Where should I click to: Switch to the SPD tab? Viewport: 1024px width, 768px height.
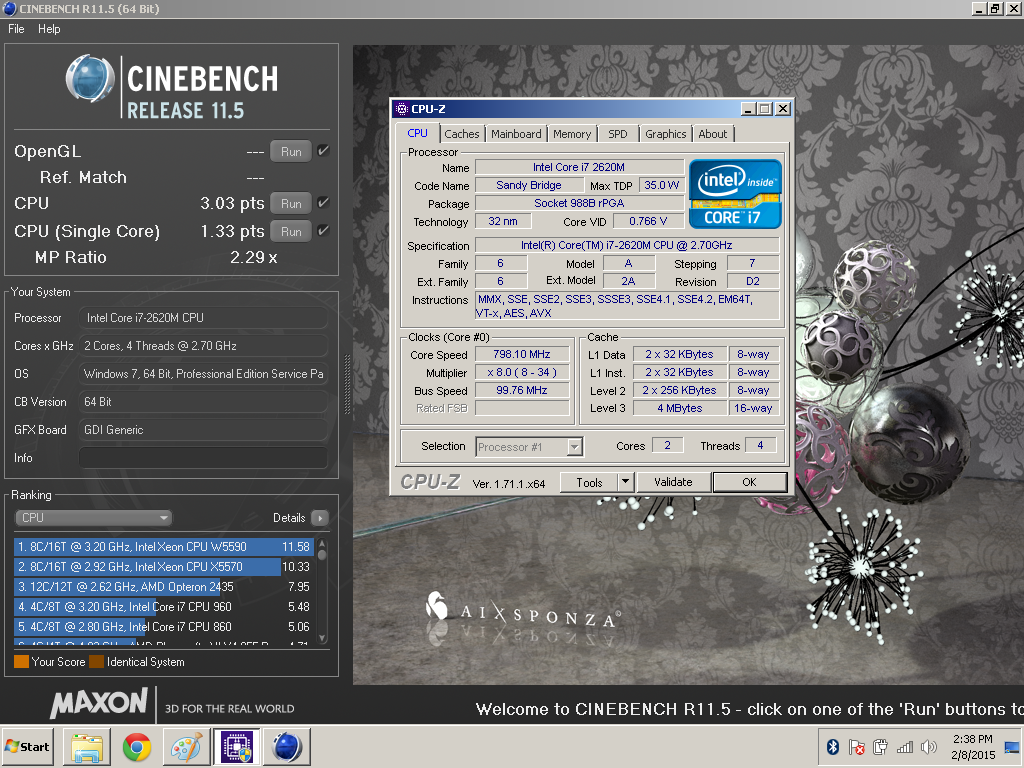618,134
